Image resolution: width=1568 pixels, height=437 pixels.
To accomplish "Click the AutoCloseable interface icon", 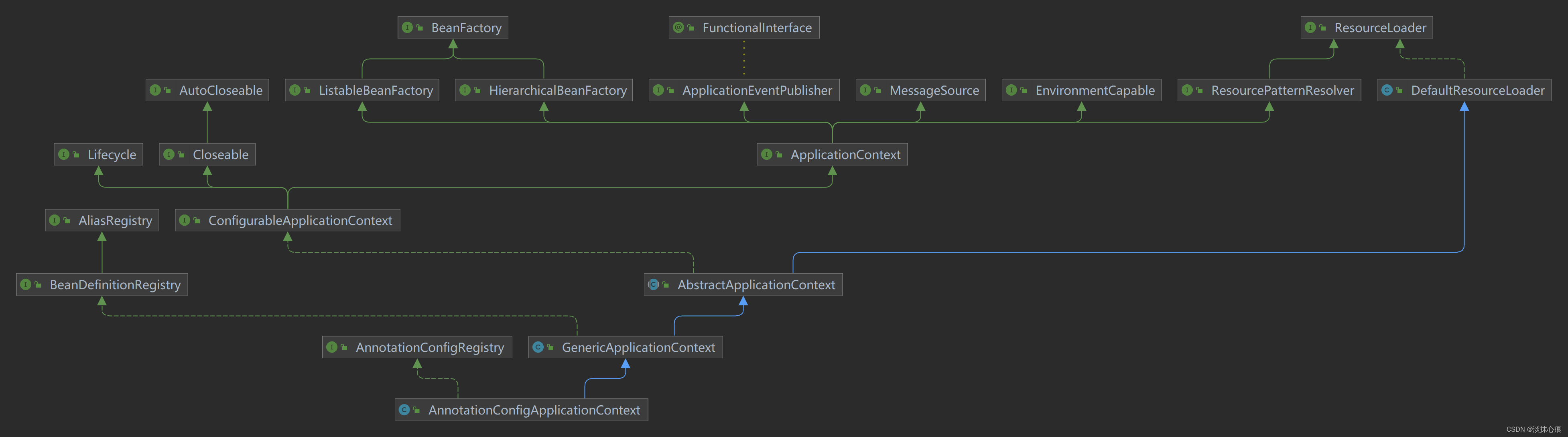I will coord(155,90).
